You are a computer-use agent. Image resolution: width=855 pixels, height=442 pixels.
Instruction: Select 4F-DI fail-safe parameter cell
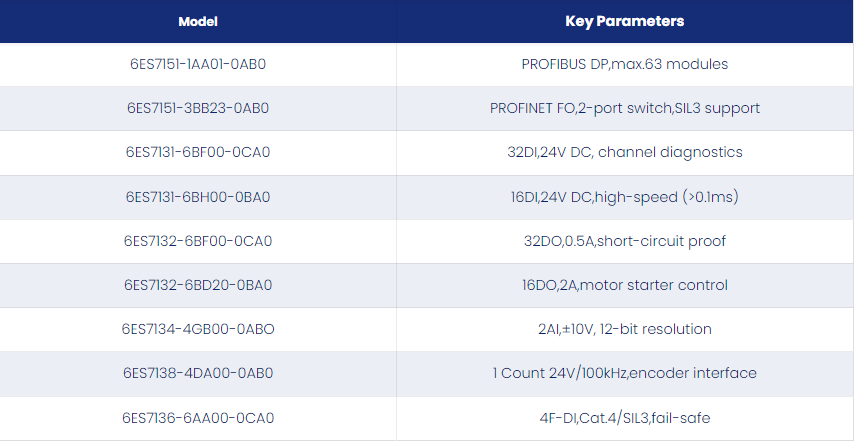point(625,419)
